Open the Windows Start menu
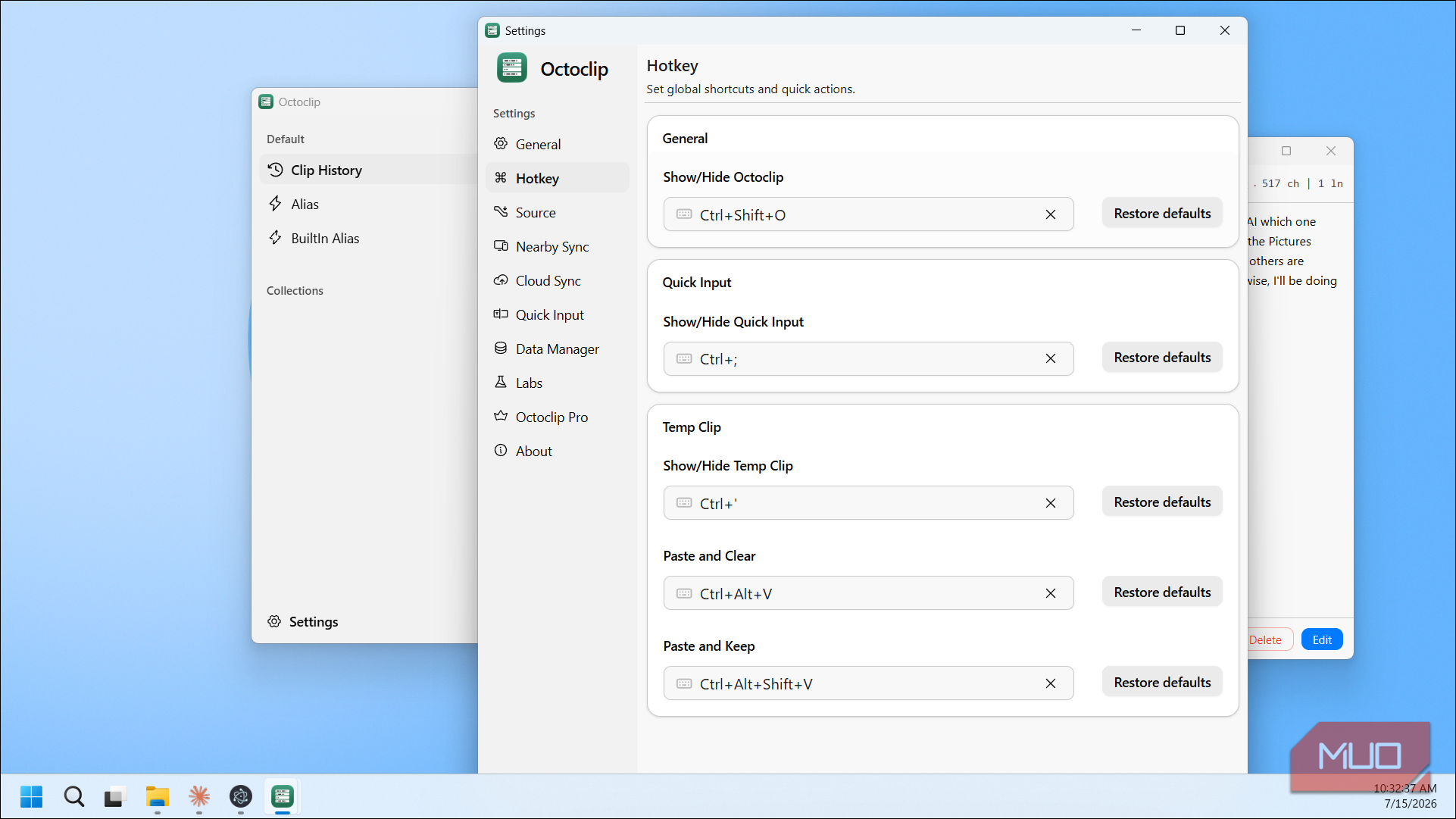1456x819 pixels. click(x=32, y=796)
